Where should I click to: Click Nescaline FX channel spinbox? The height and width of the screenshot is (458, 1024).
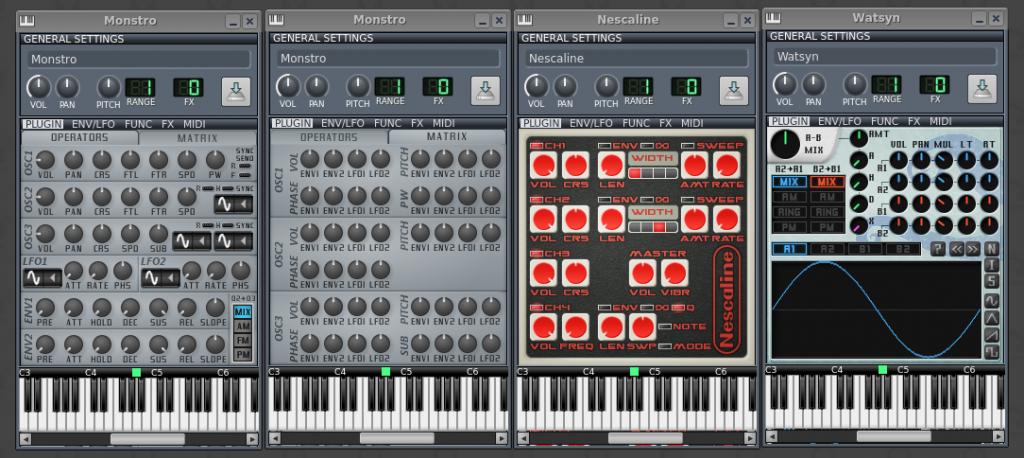click(686, 86)
